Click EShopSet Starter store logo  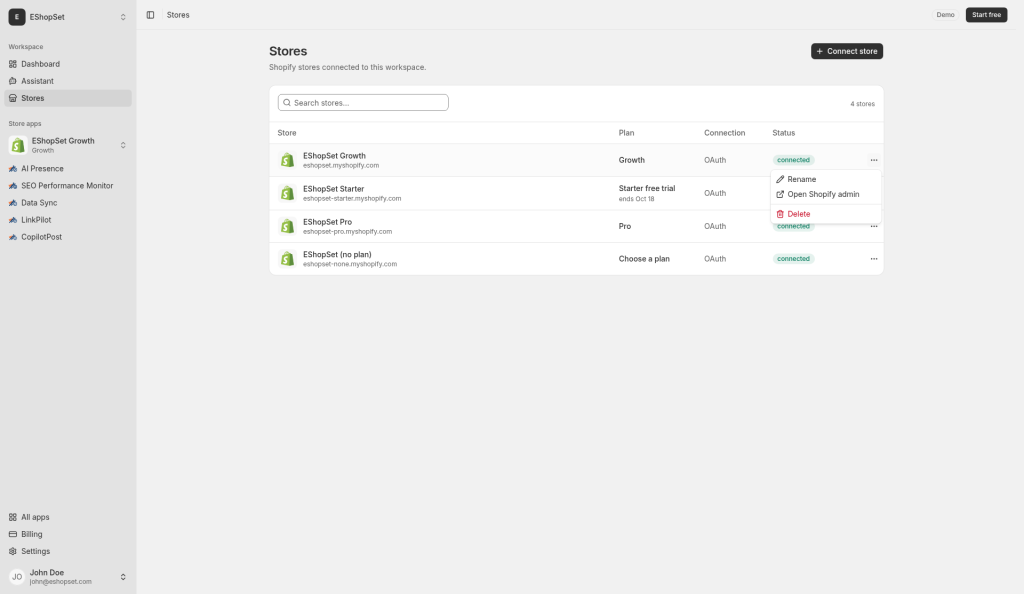coord(287,193)
